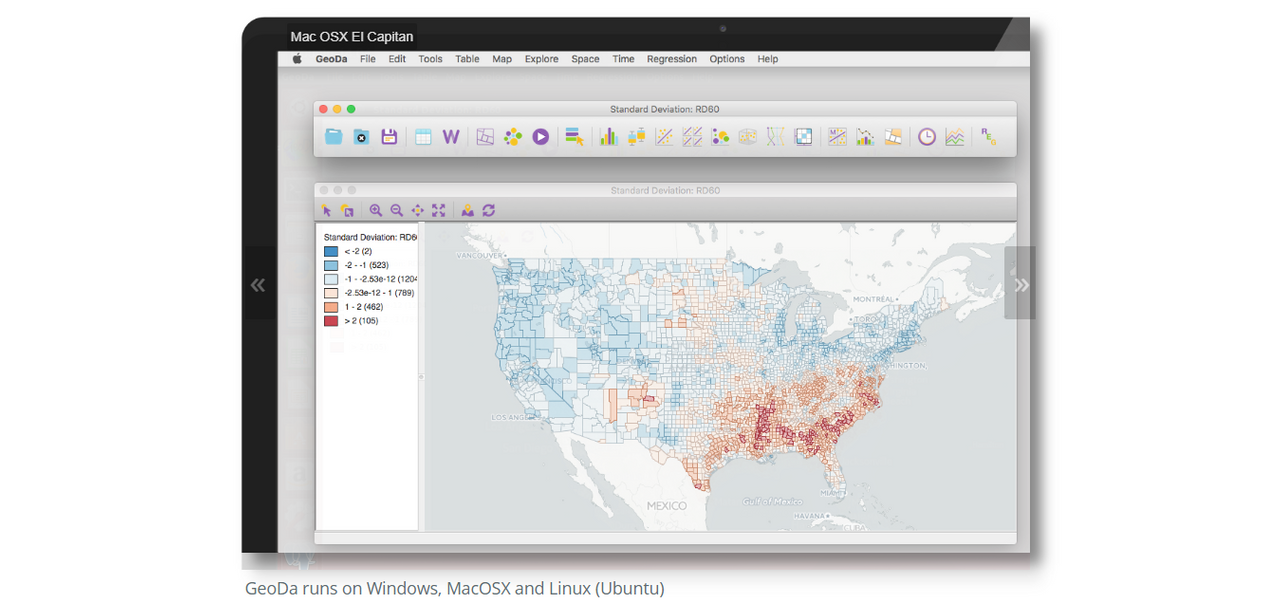The image size is (1280, 607).
Task: Open the Parallel Coordinate Plot icon
Action: [775, 137]
